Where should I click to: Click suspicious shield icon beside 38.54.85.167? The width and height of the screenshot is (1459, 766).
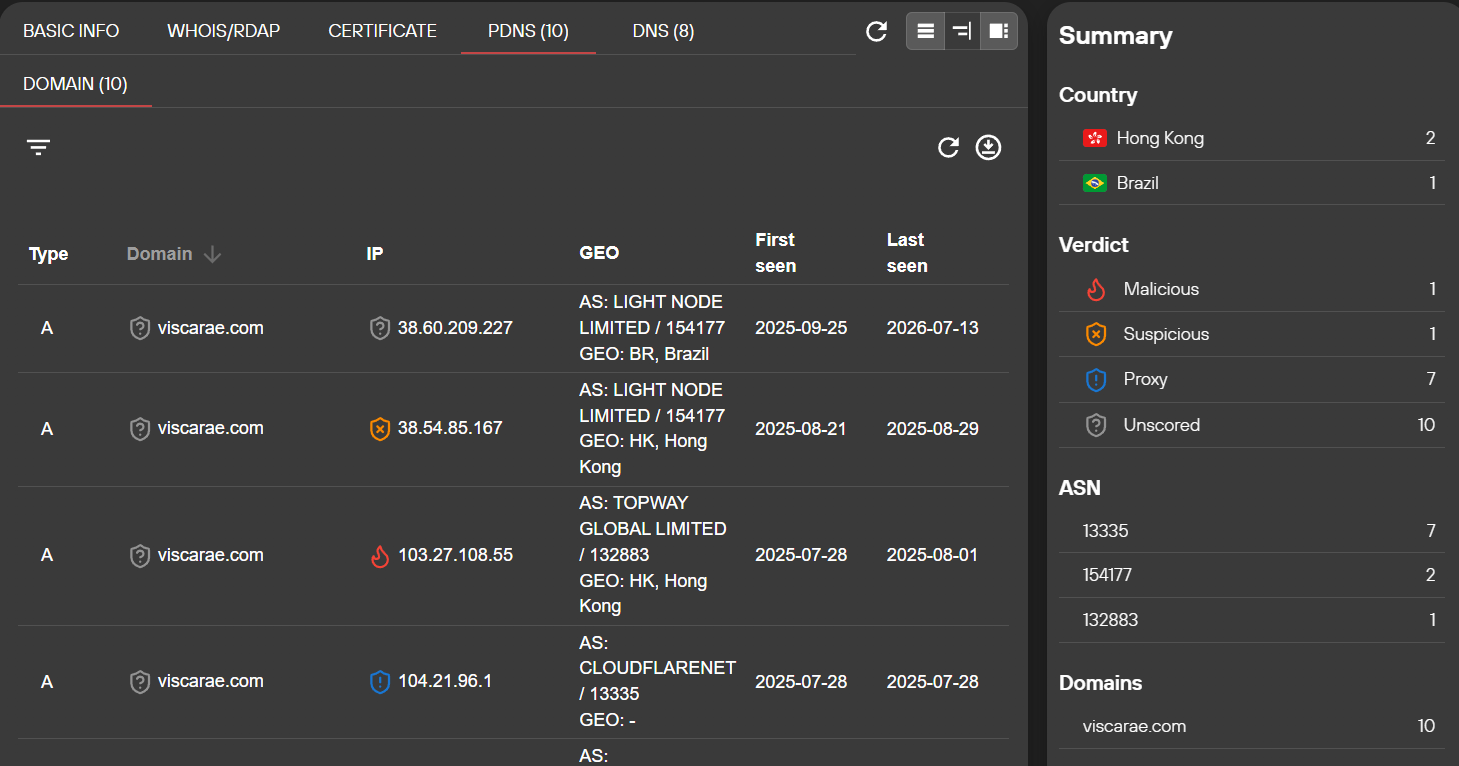point(380,429)
